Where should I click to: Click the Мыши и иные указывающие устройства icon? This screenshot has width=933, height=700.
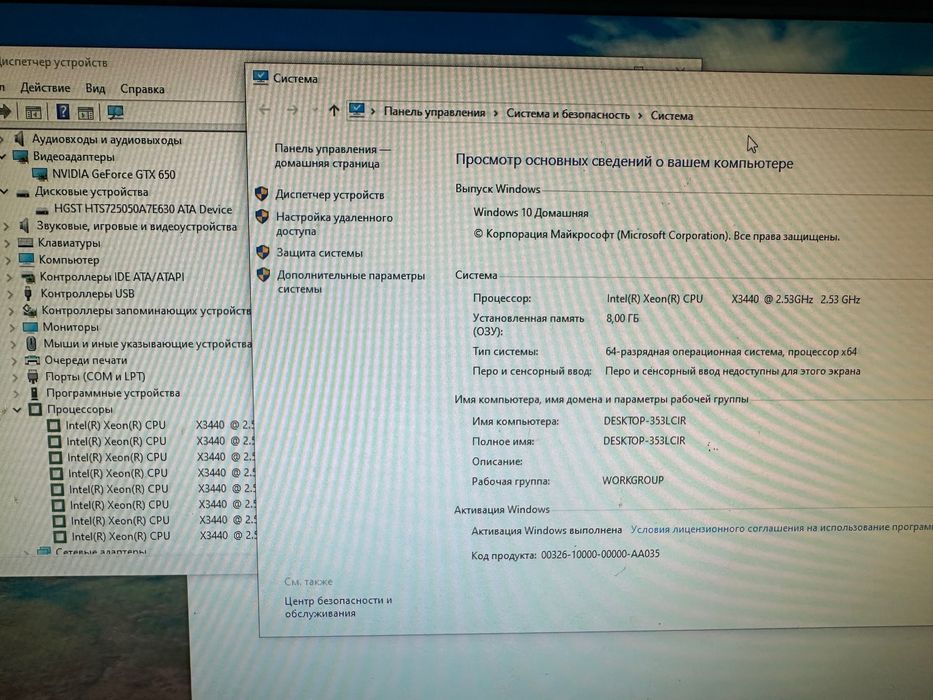pos(32,343)
